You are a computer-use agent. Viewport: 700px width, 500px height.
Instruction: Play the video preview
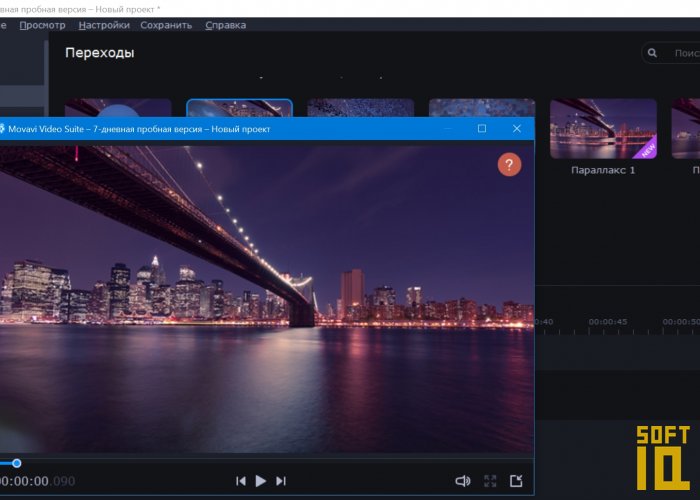[261, 481]
